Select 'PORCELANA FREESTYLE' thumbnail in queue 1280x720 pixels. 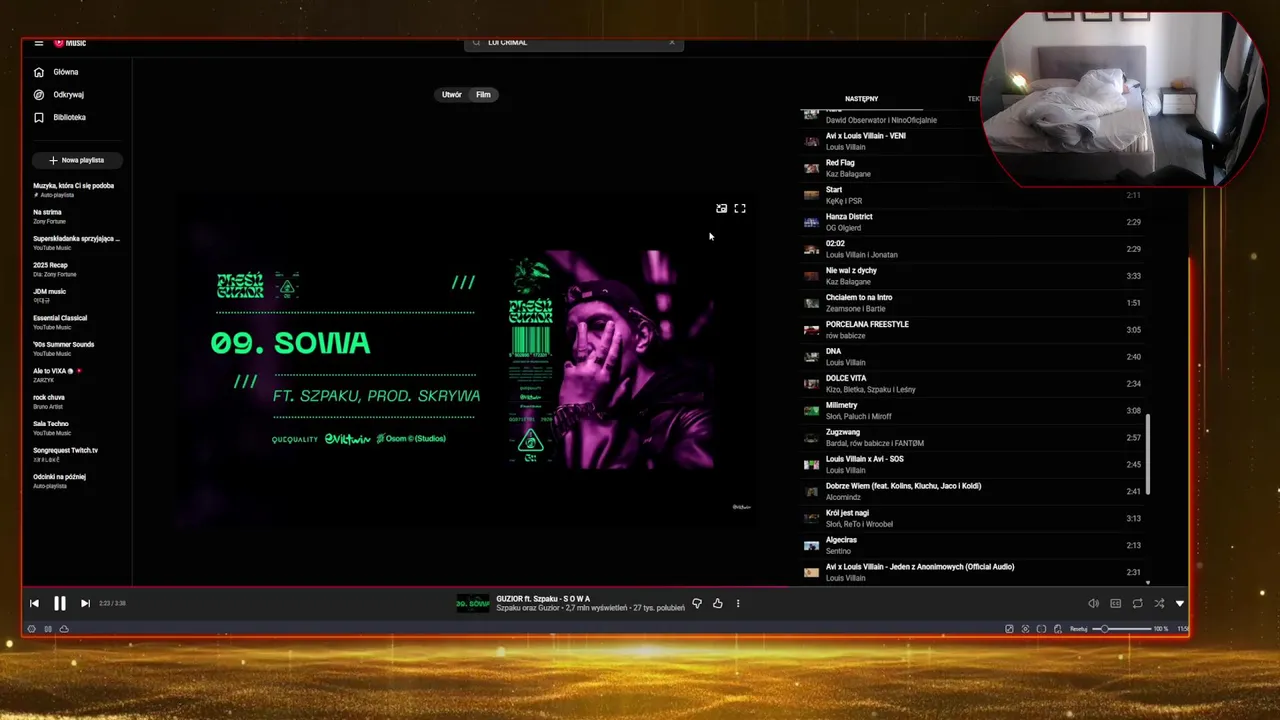[x=811, y=330]
